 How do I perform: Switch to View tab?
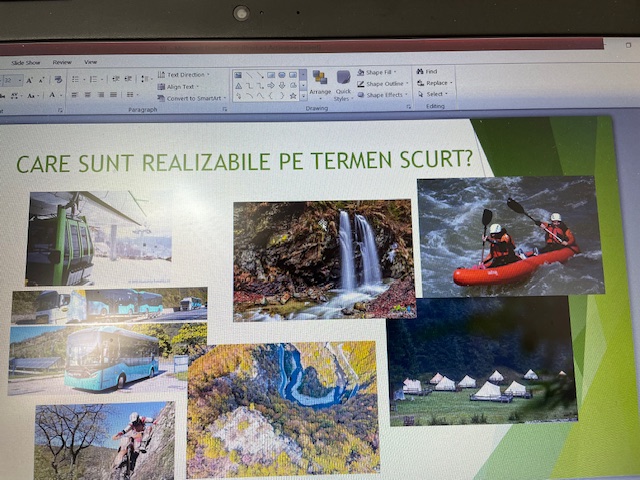90,62
